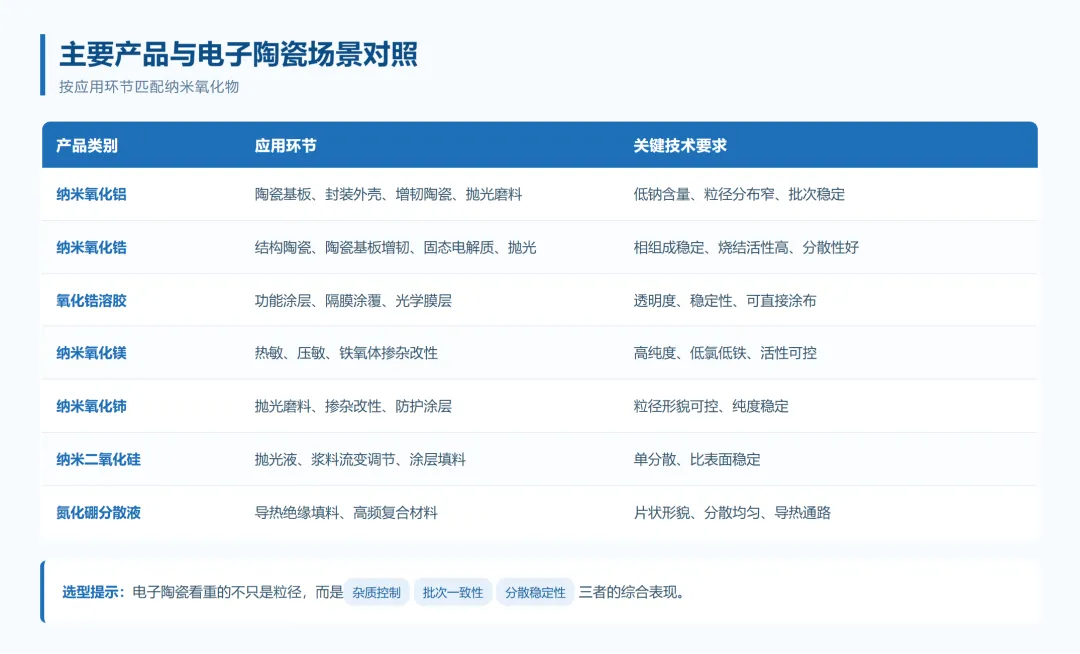This screenshot has height=654, width=1080.
Task: Click the cell 相组成稳定、烧结活性高、分散性好
Action: click(746, 247)
